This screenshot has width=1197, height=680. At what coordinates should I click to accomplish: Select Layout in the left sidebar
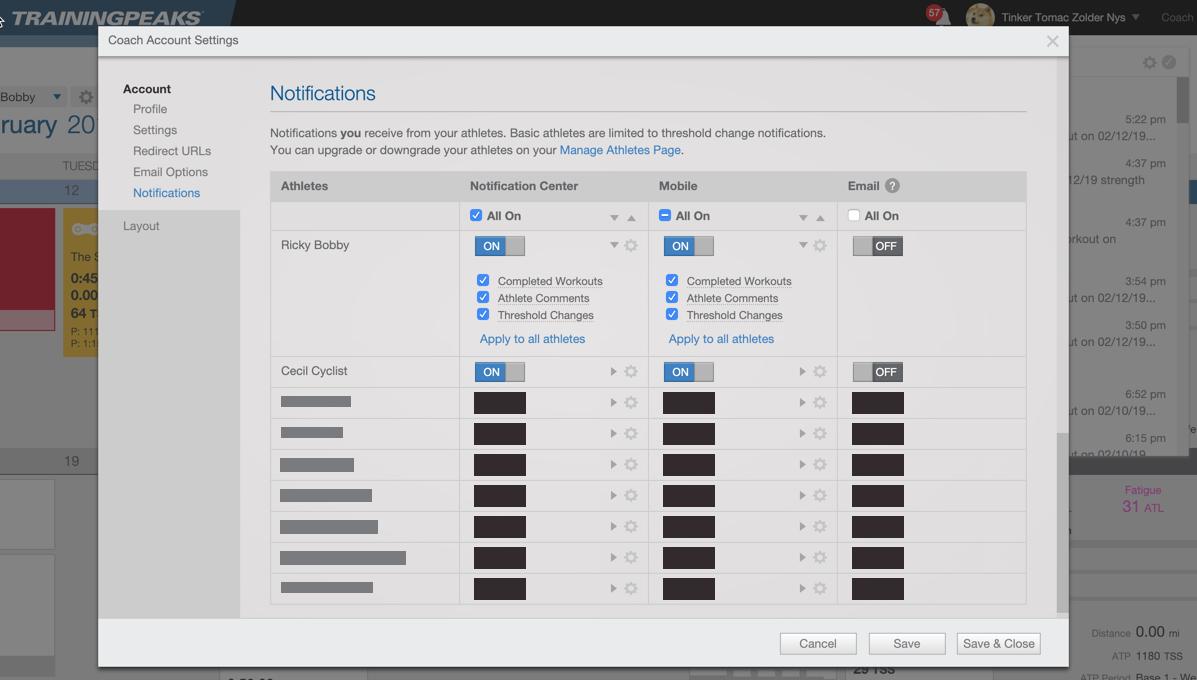141,226
